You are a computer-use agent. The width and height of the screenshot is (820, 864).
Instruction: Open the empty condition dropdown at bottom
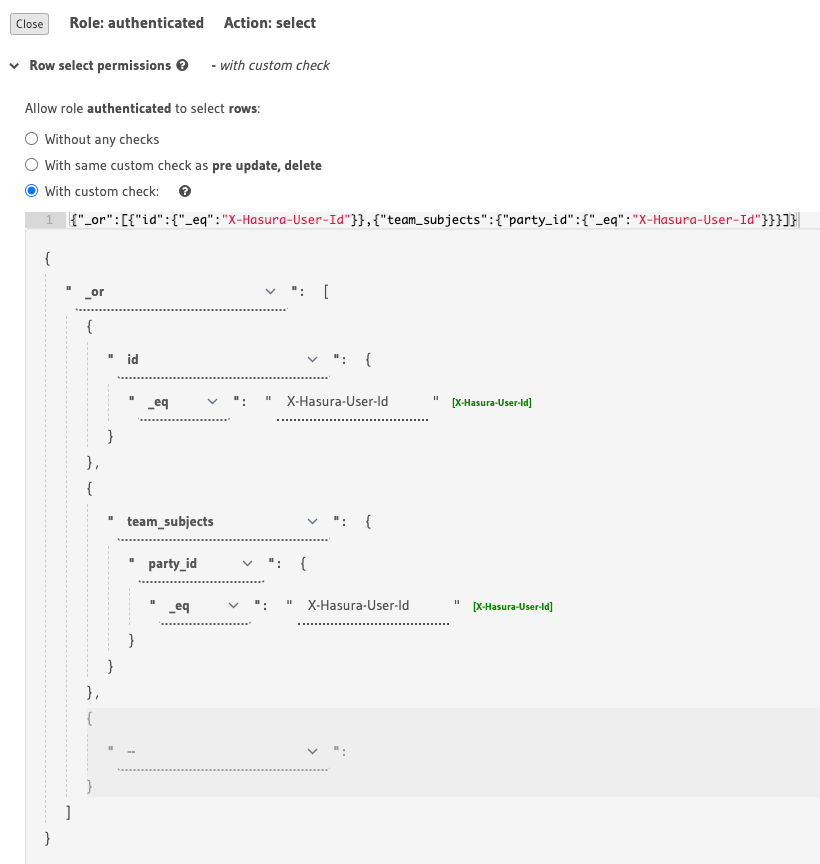(223, 752)
